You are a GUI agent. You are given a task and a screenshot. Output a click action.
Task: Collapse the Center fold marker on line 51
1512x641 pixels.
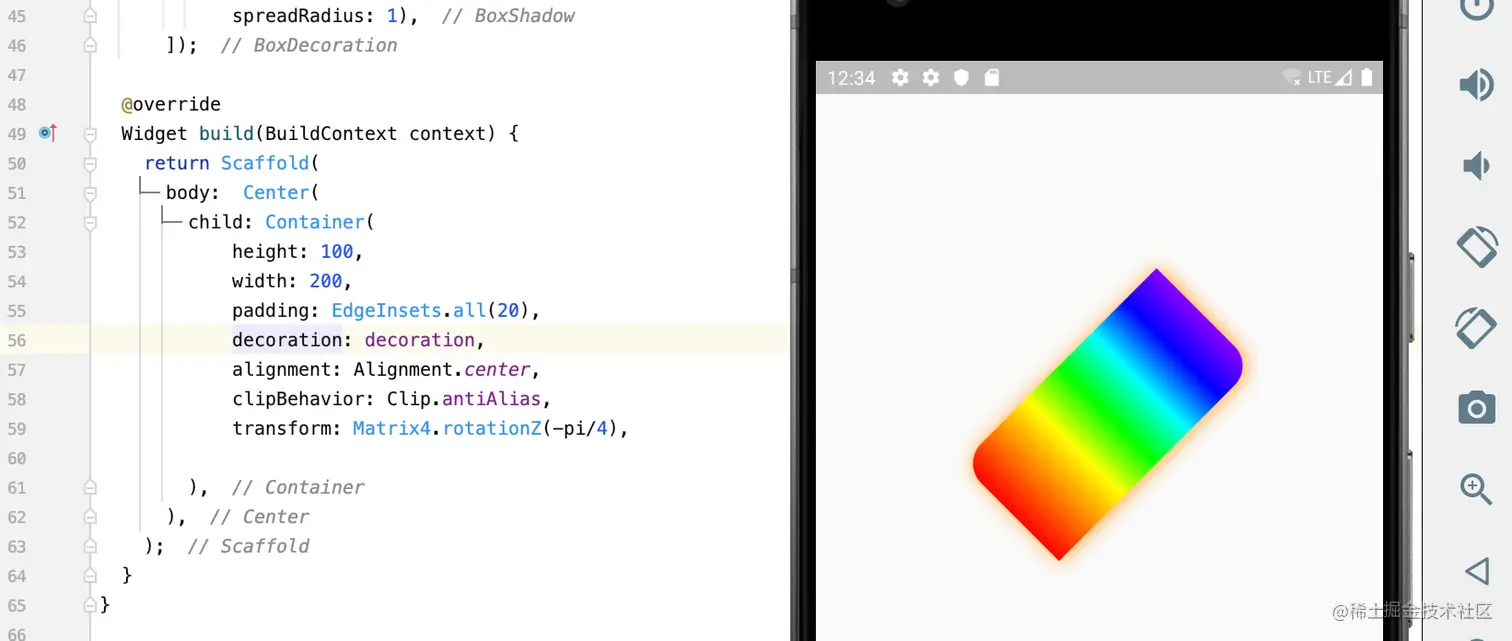coord(90,192)
